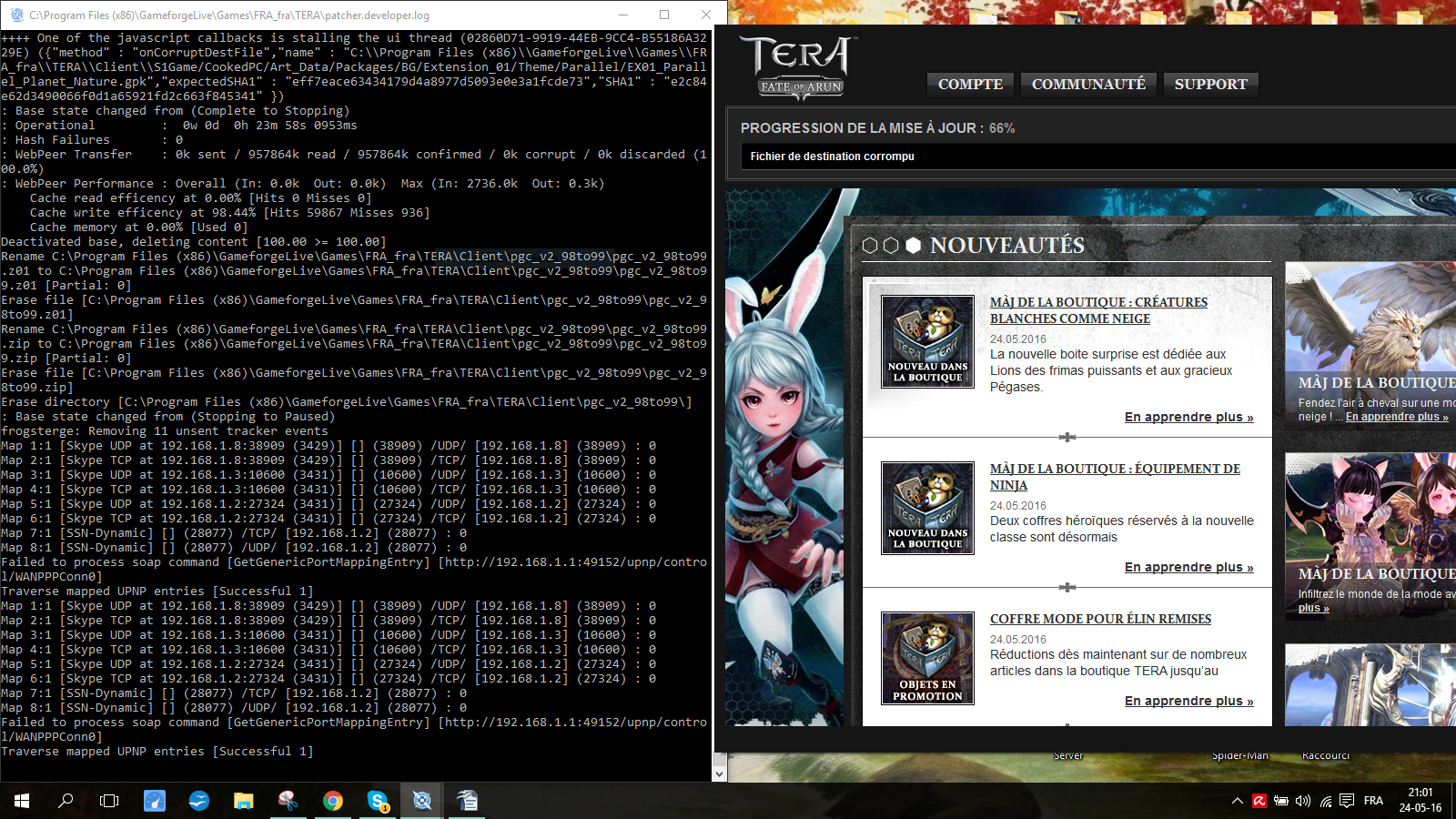Click the 'Objets en promotion' thumbnail
Screen dimensions: 1456x819
click(x=927, y=658)
